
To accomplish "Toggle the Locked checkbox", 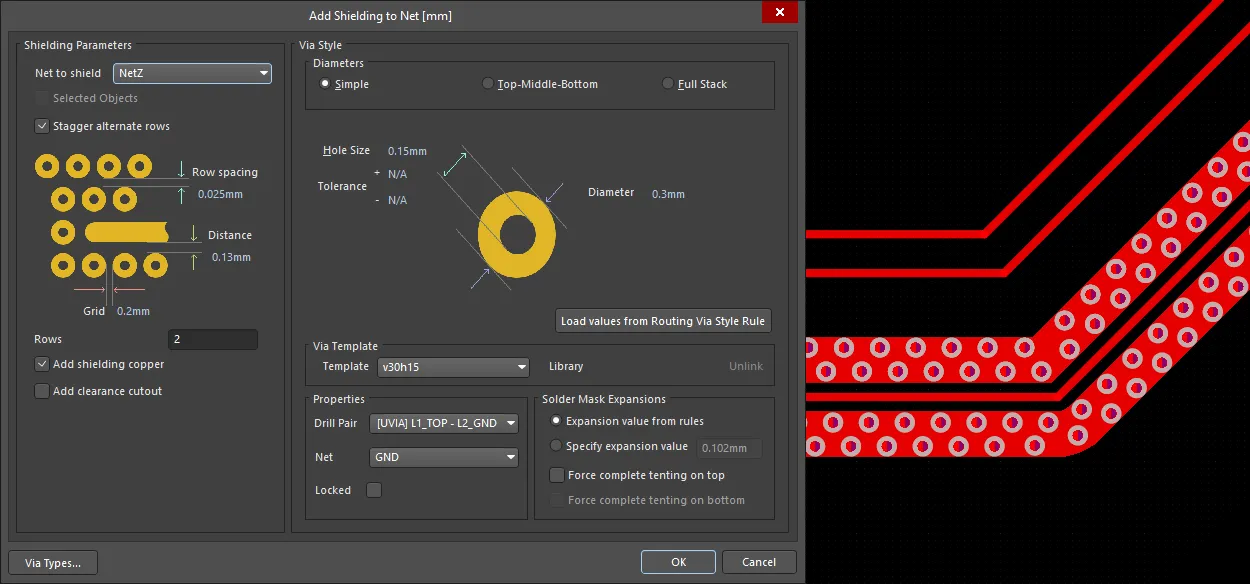I will [x=374, y=490].
